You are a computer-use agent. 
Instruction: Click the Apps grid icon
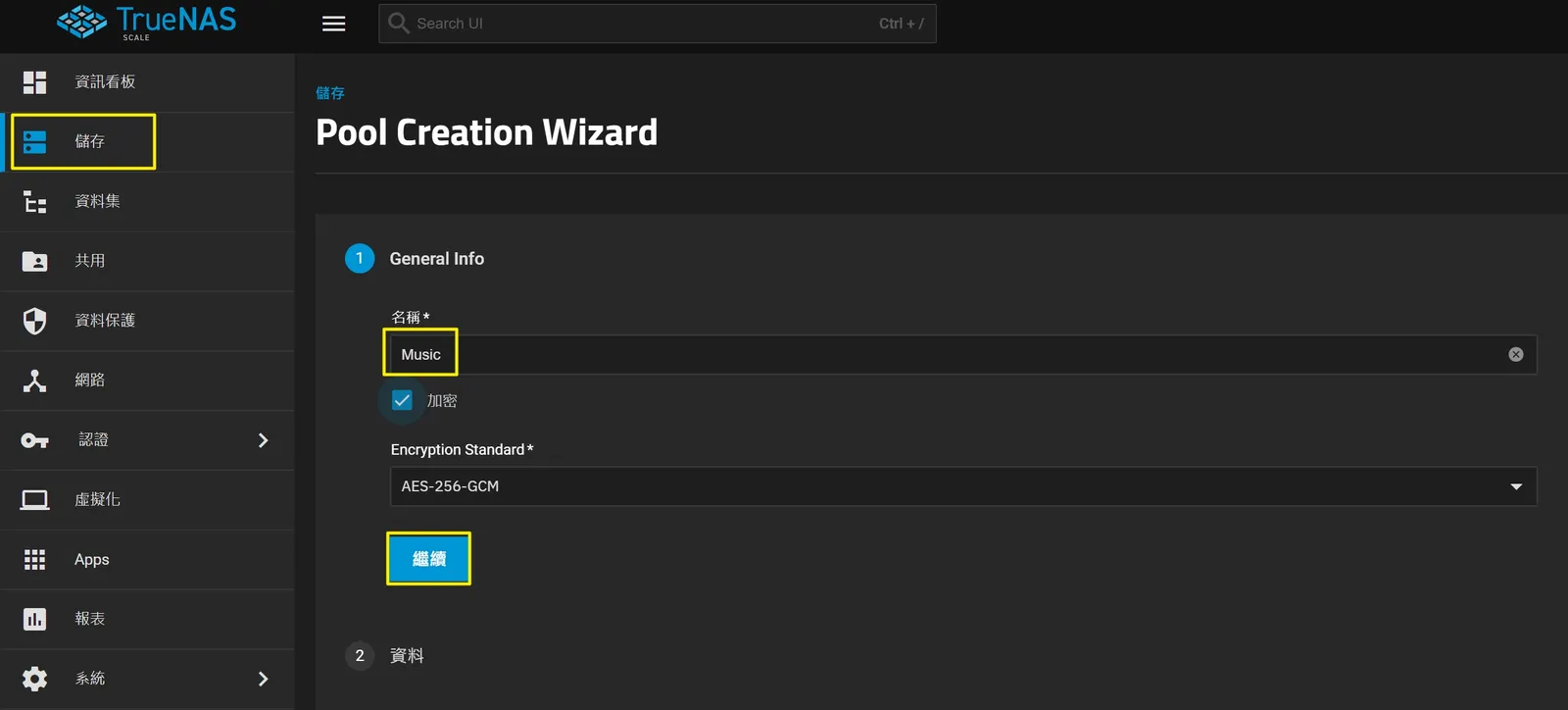[34, 560]
